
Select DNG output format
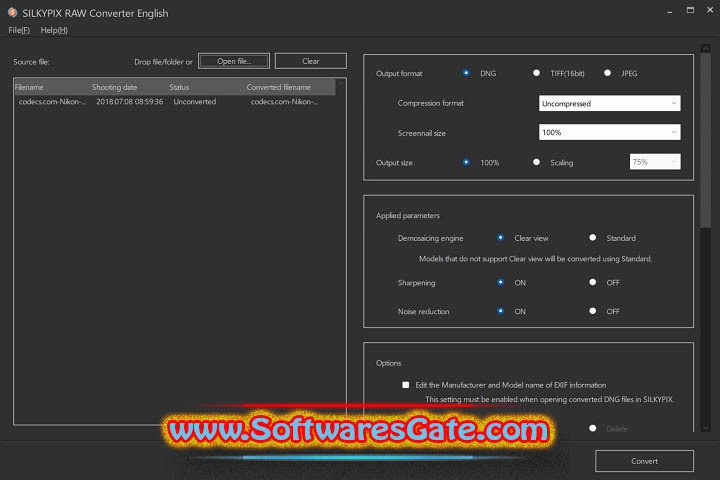click(466, 73)
